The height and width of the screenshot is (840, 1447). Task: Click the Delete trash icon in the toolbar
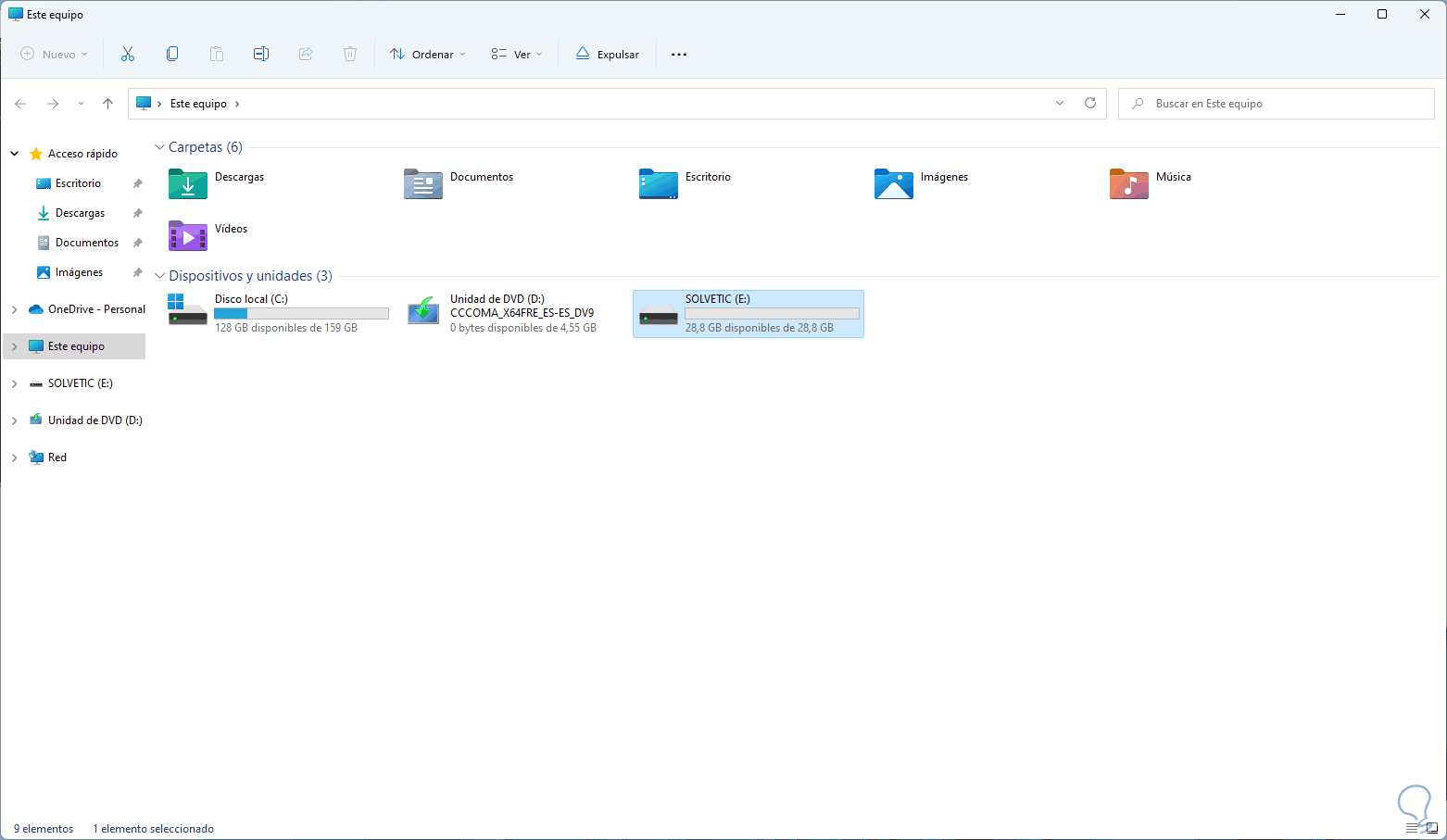tap(350, 55)
